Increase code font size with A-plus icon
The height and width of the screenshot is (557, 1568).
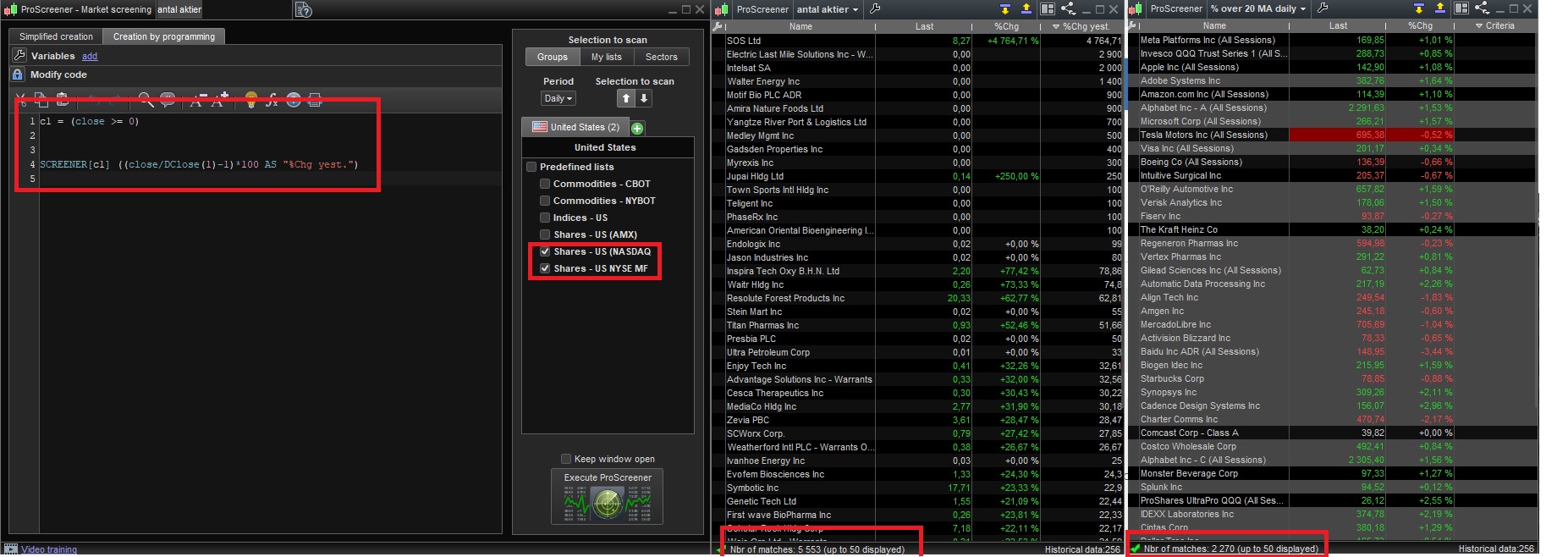point(219,100)
